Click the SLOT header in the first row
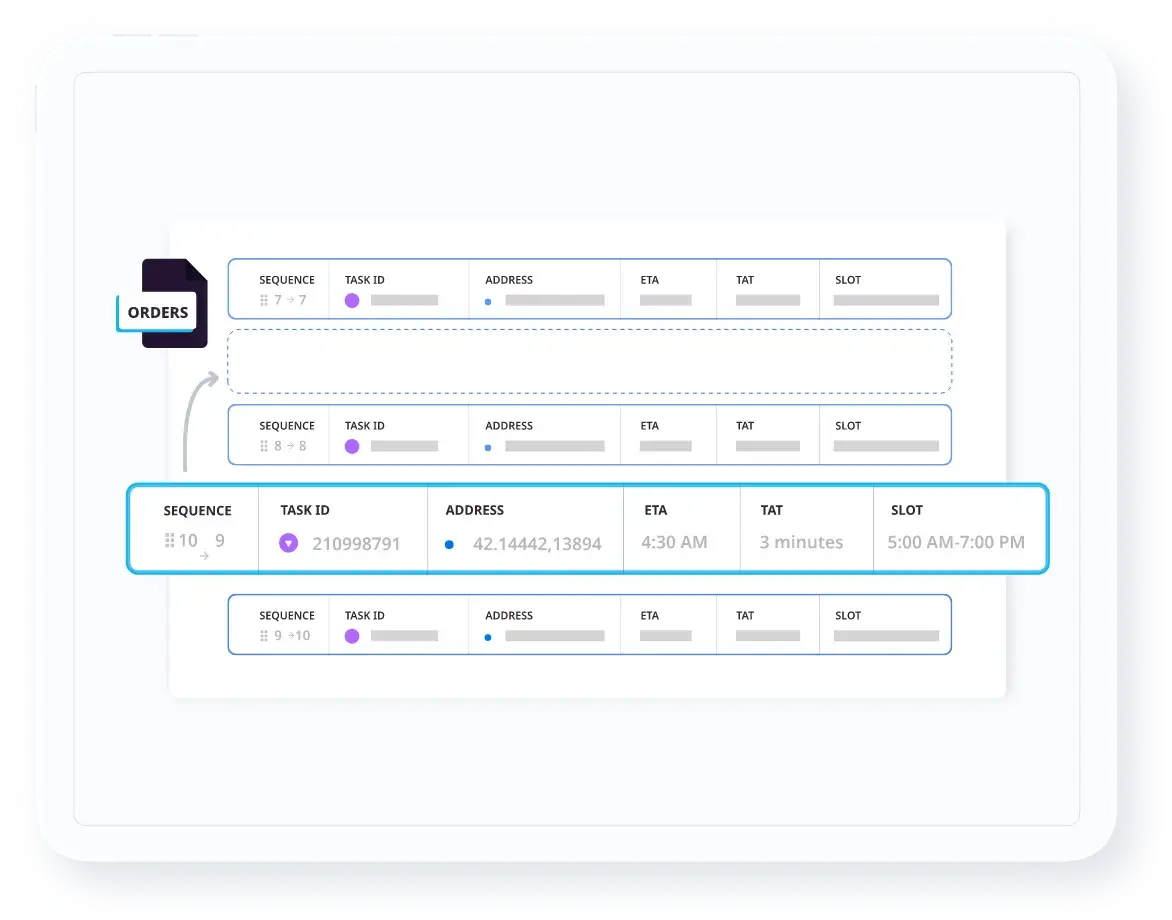This screenshot has width=1172, height=920. [848, 280]
